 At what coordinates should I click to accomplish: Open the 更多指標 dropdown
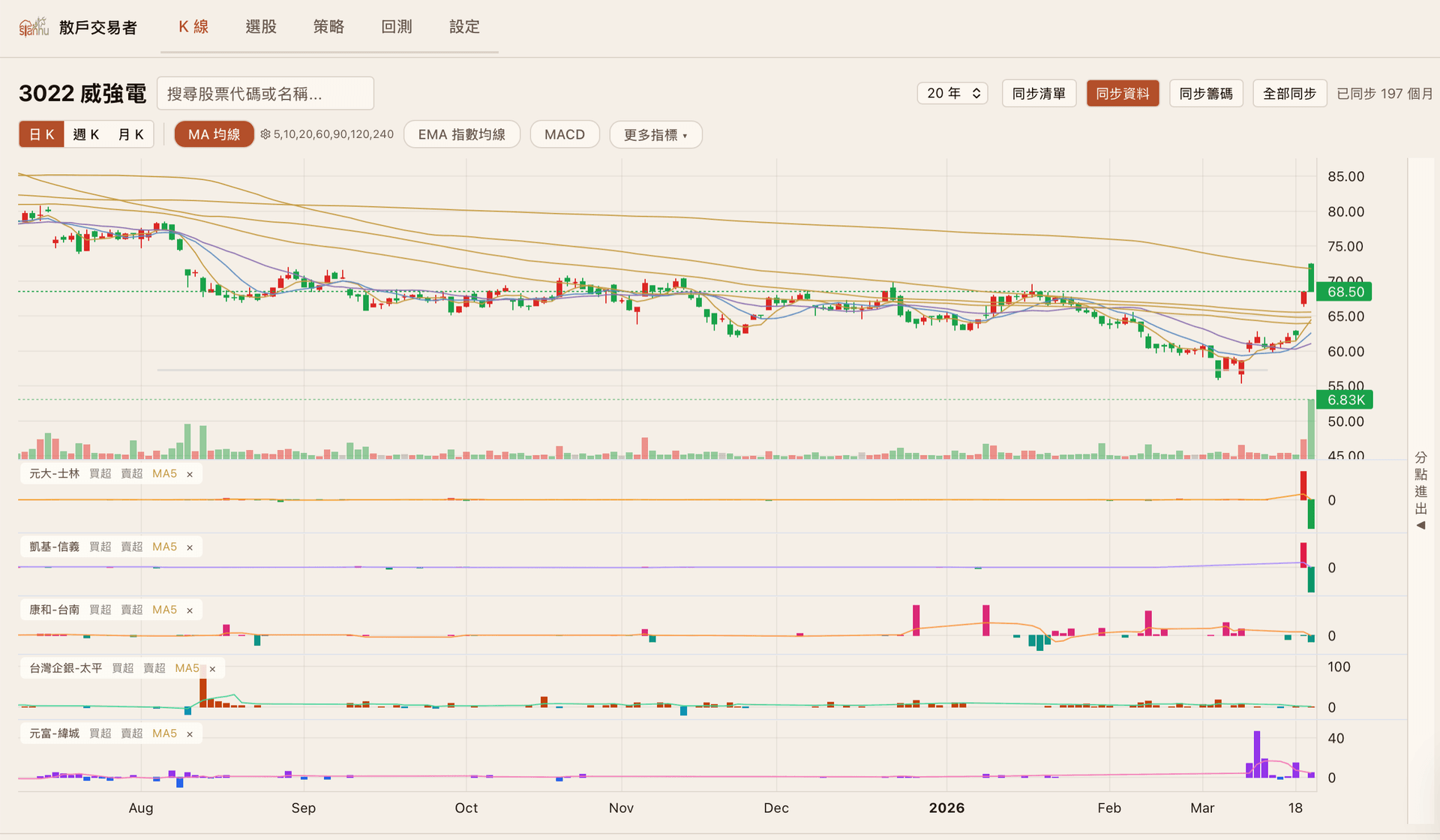655,135
